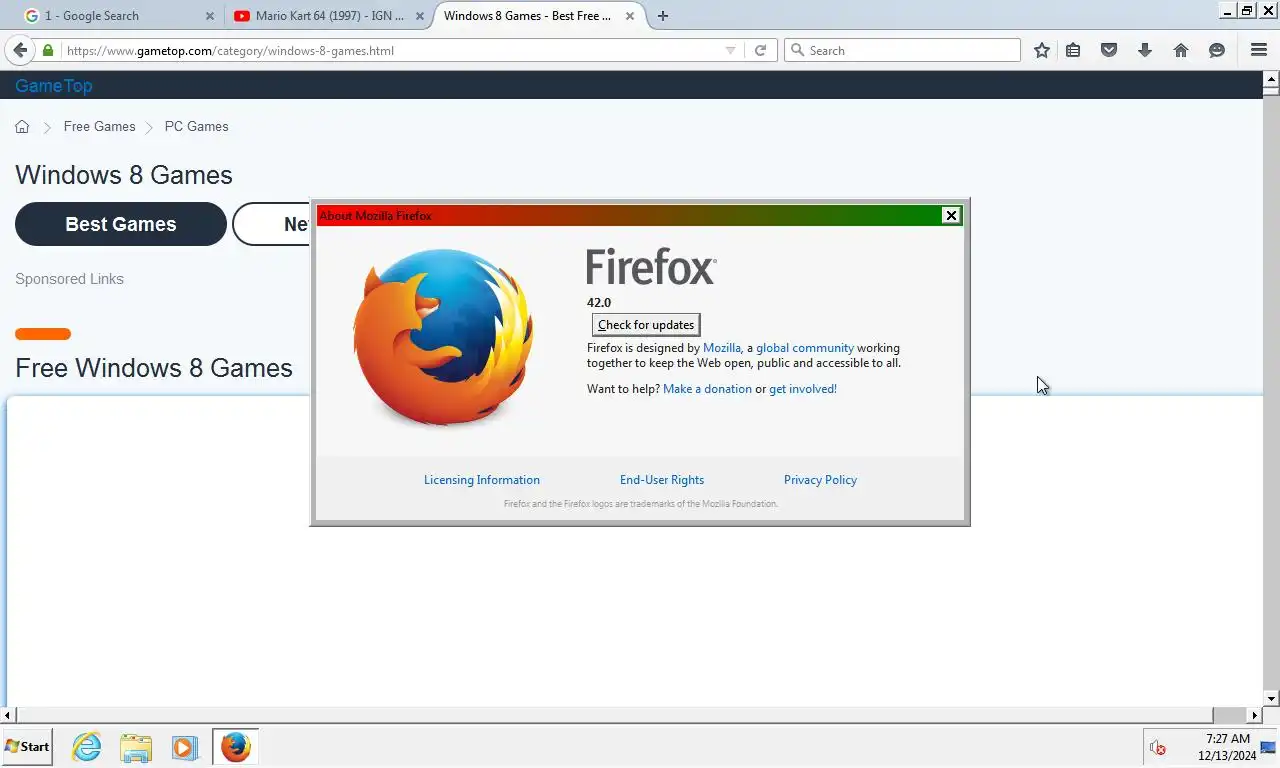Click the vertical scrollbar up arrow
The image size is (1280, 768).
pyautogui.click(x=1271, y=78)
